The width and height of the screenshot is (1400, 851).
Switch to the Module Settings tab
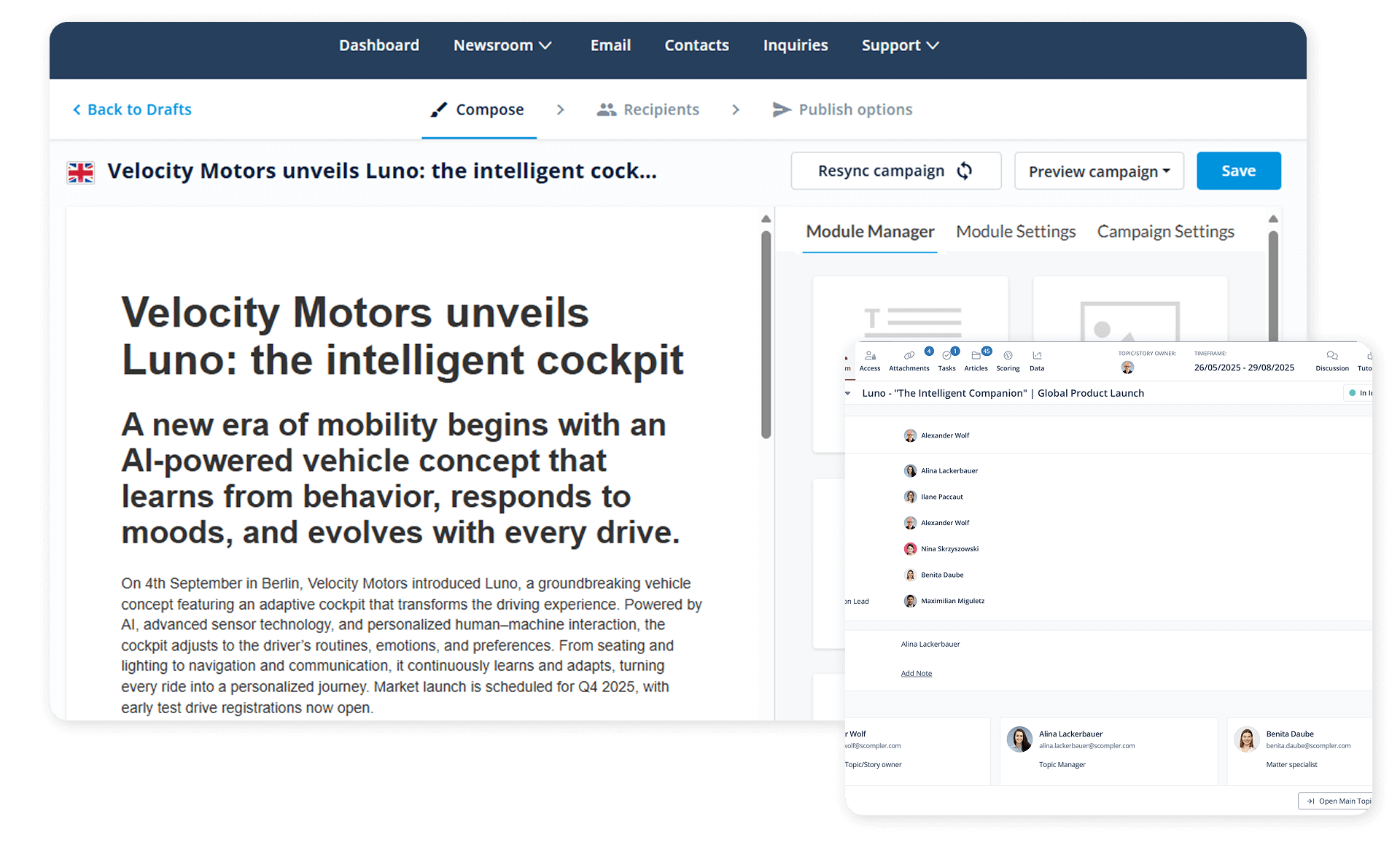(x=1015, y=231)
